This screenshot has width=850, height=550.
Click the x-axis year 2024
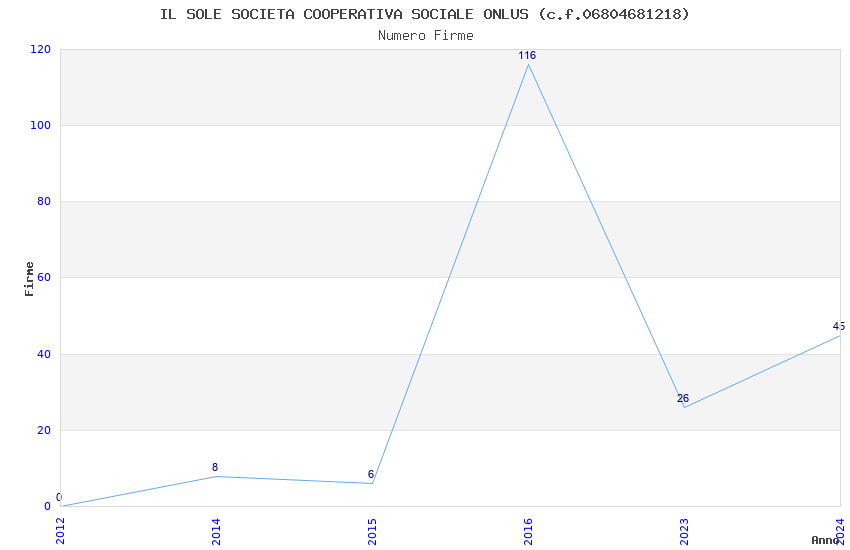point(840,531)
